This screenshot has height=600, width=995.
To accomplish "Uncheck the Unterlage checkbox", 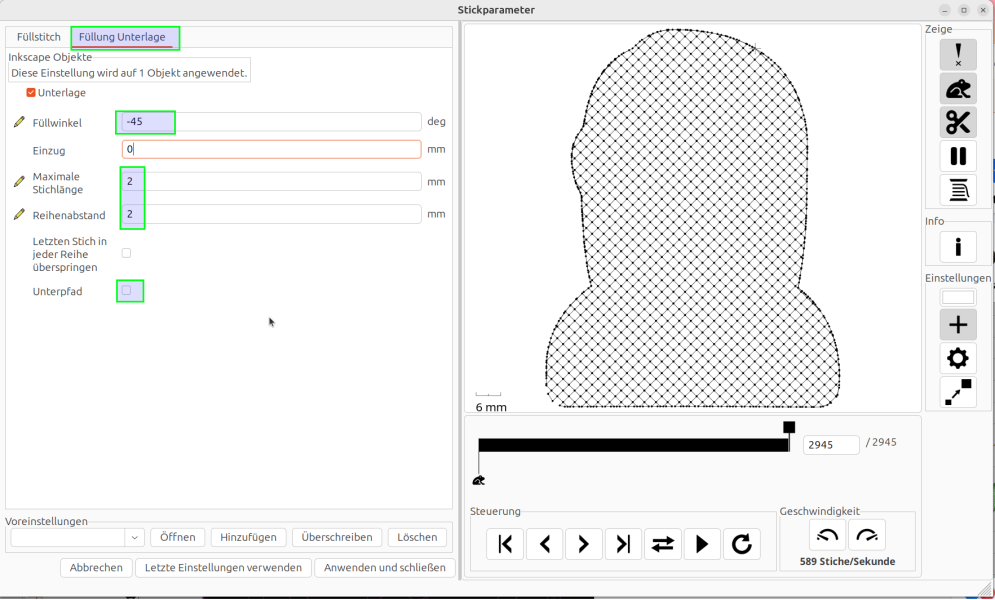I will coord(31,93).
